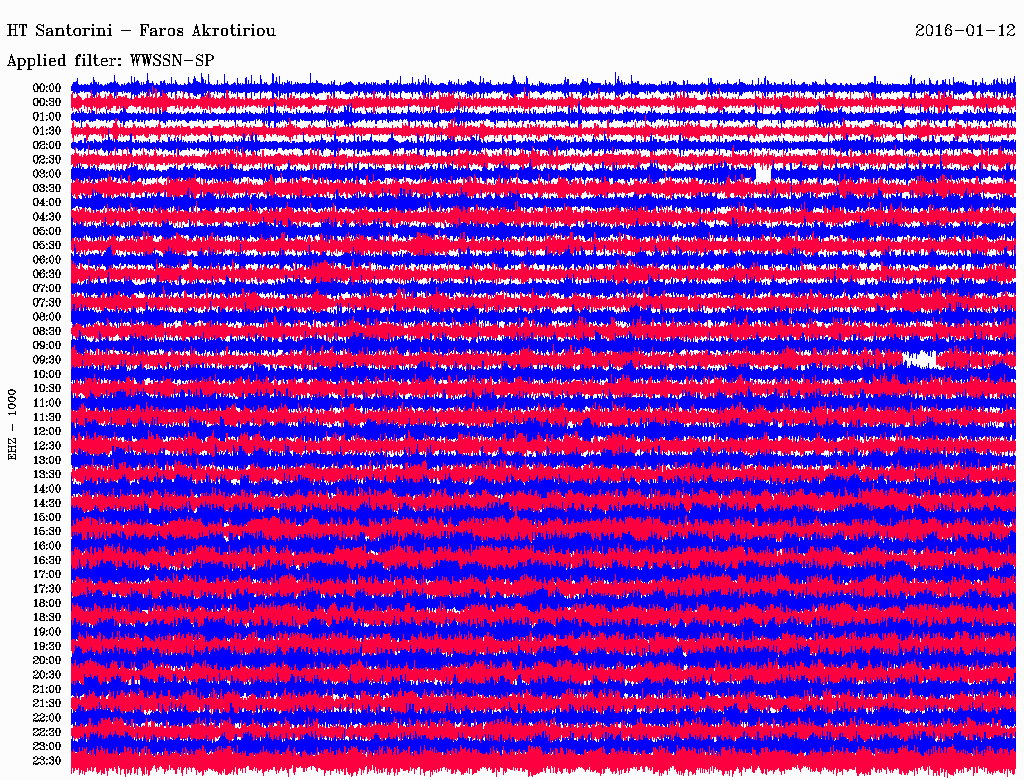This screenshot has height=780, width=1024.
Task: Click the 14:00 time label
Action: [47, 489]
